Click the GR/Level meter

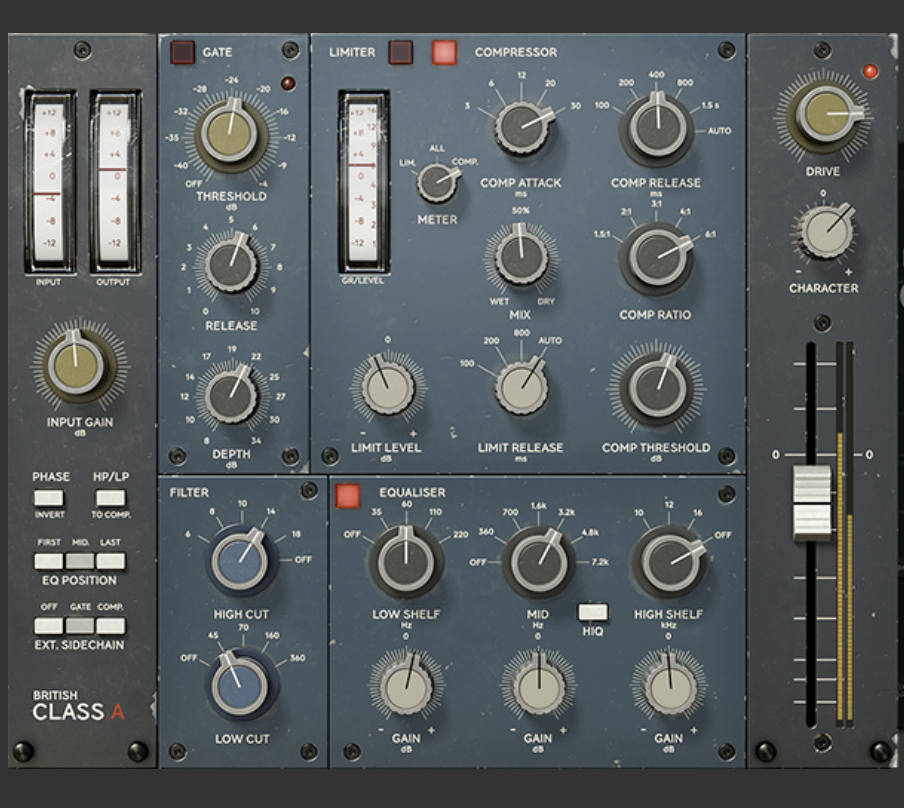pyautogui.click(x=363, y=182)
